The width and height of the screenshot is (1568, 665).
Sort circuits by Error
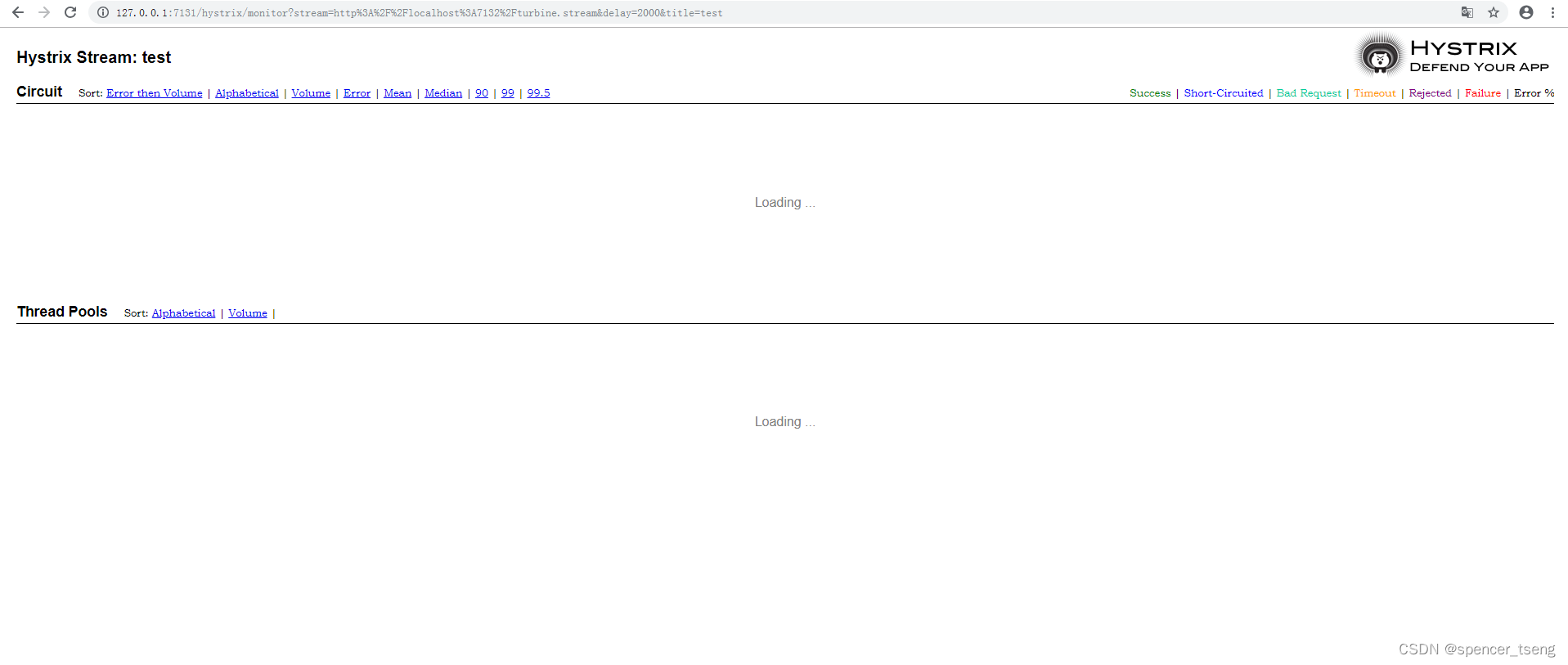(x=357, y=93)
